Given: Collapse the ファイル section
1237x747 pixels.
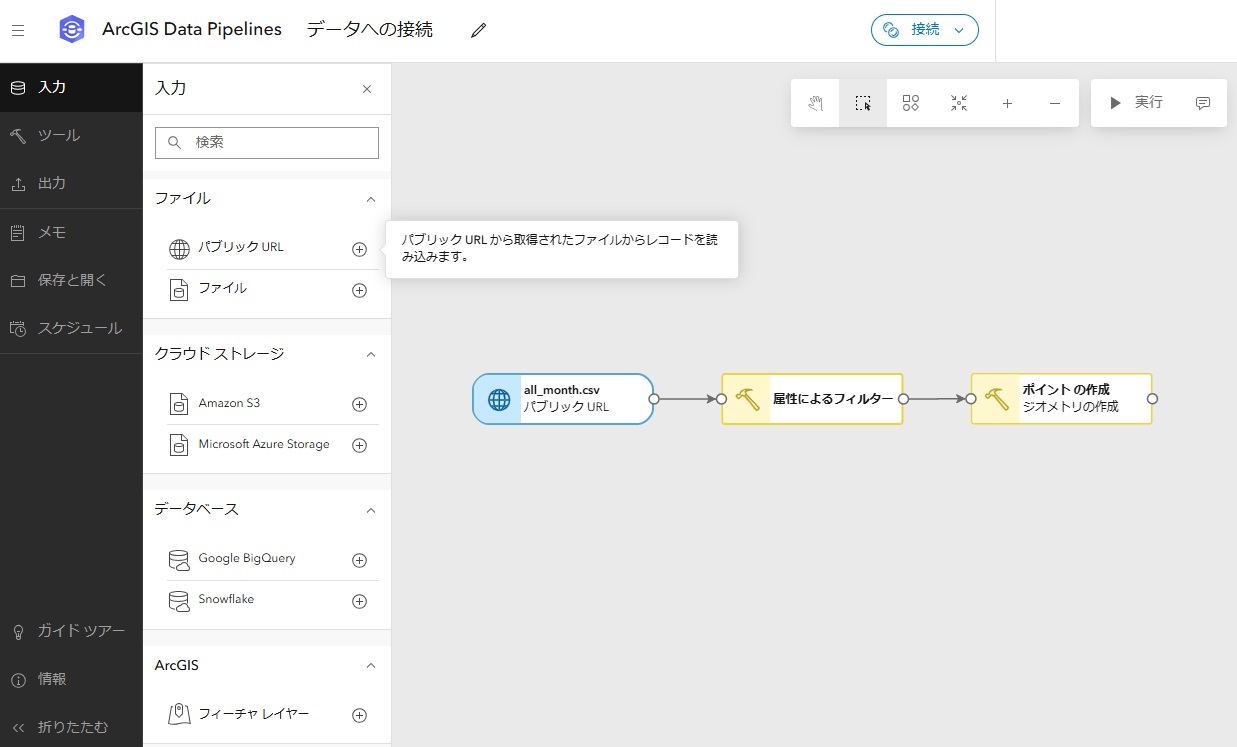Looking at the screenshot, I should [370, 198].
